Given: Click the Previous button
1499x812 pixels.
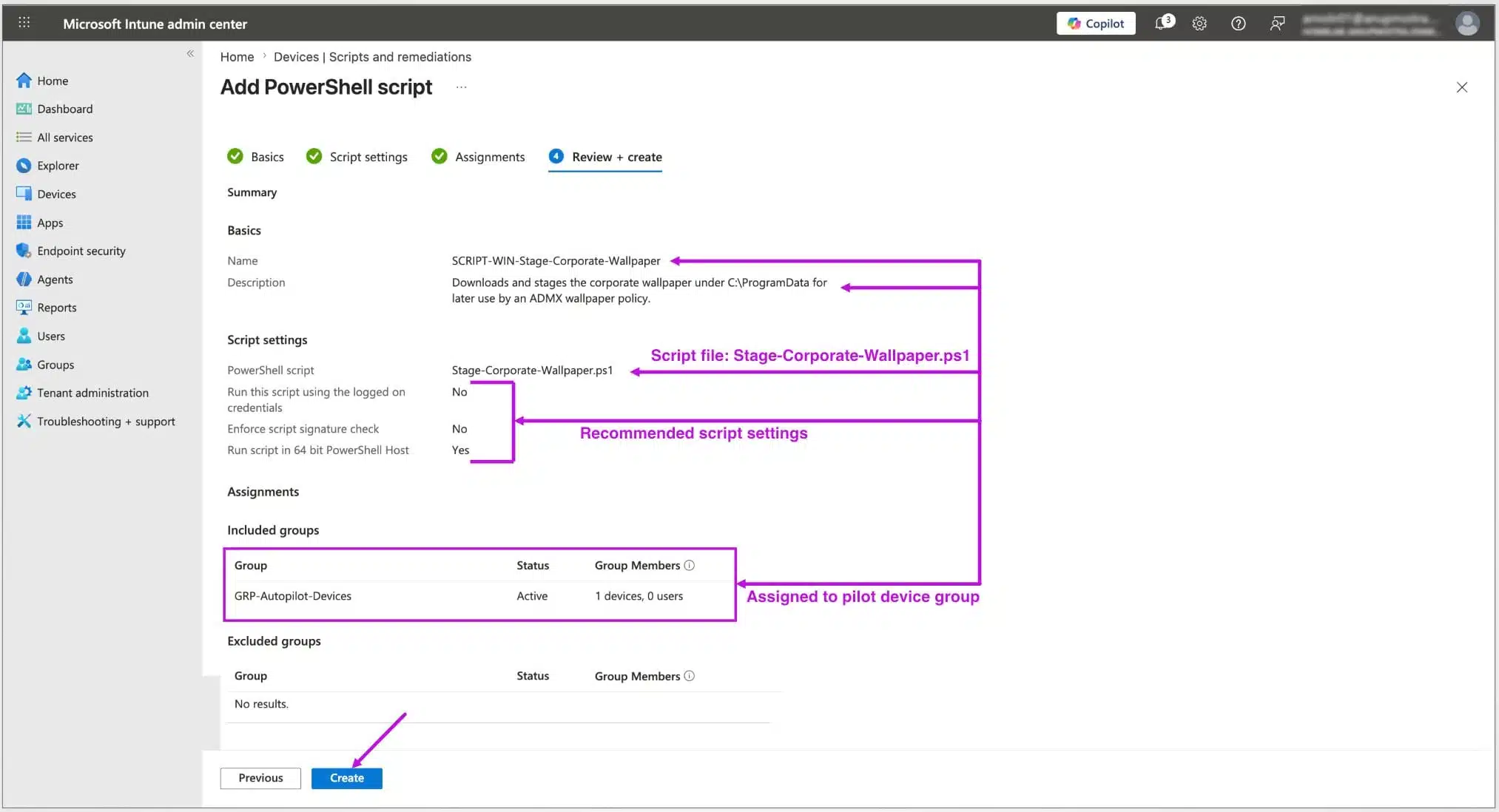Looking at the screenshot, I should (260, 778).
